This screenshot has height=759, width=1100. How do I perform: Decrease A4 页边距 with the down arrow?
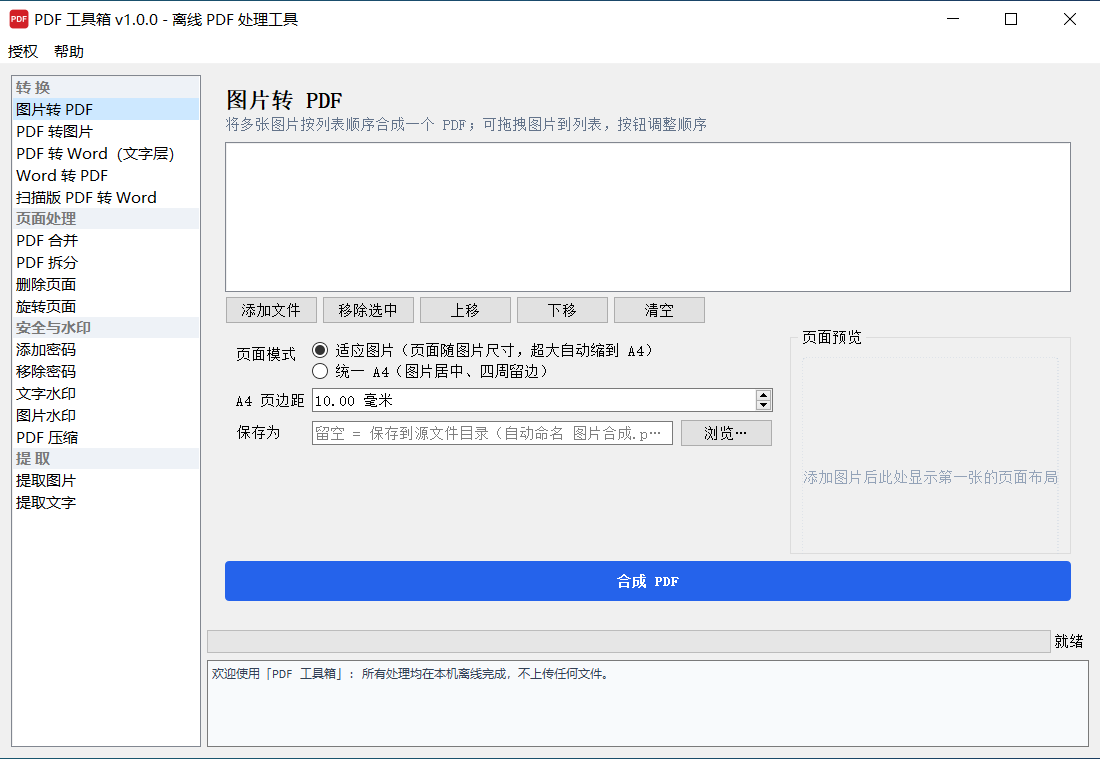click(763, 405)
